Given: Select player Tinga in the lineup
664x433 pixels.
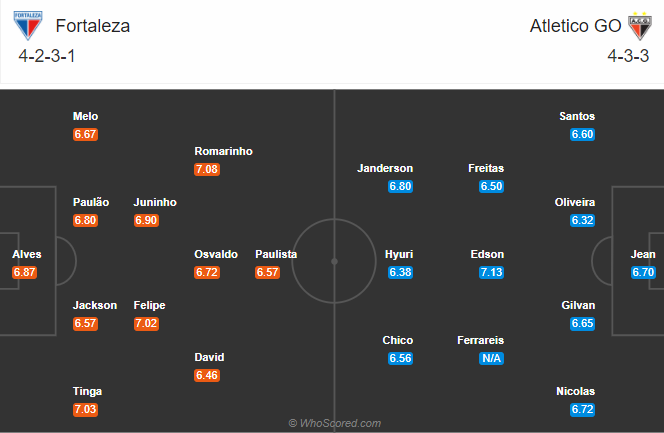Looking at the screenshot, I should click(88, 391).
